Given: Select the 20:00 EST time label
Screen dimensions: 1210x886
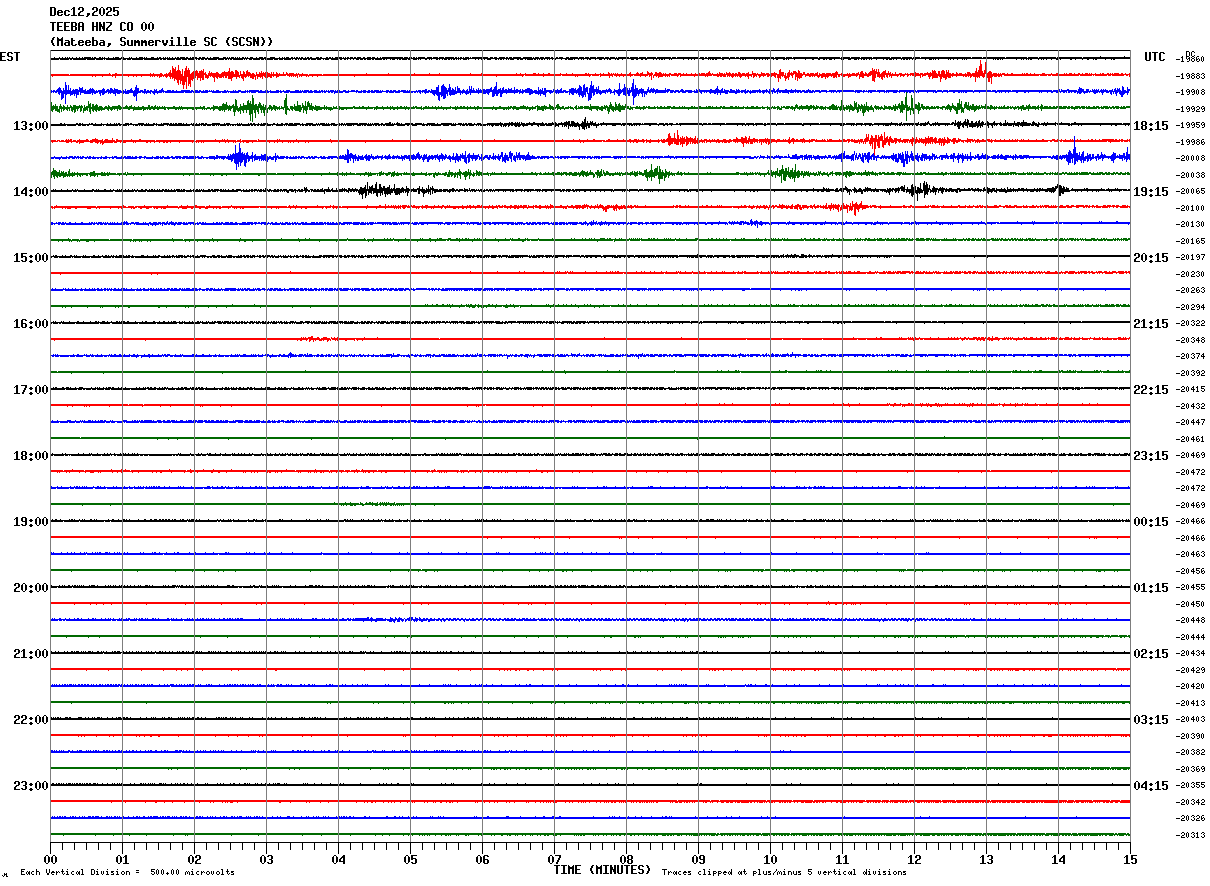Looking at the screenshot, I should [x=30, y=588].
